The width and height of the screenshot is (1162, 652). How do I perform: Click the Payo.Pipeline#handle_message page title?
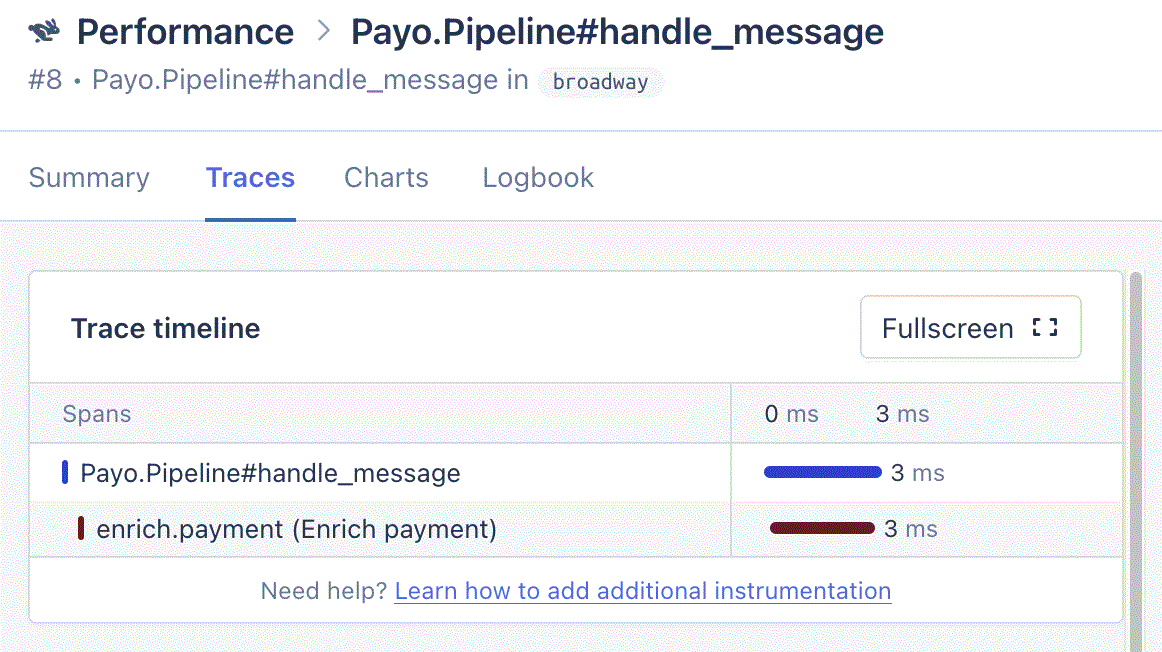click(x=617, y=33)
